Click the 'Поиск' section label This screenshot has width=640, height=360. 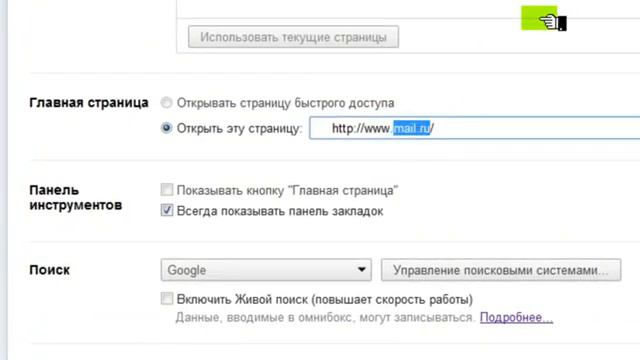pyautogui.click(x=49, y=270)
